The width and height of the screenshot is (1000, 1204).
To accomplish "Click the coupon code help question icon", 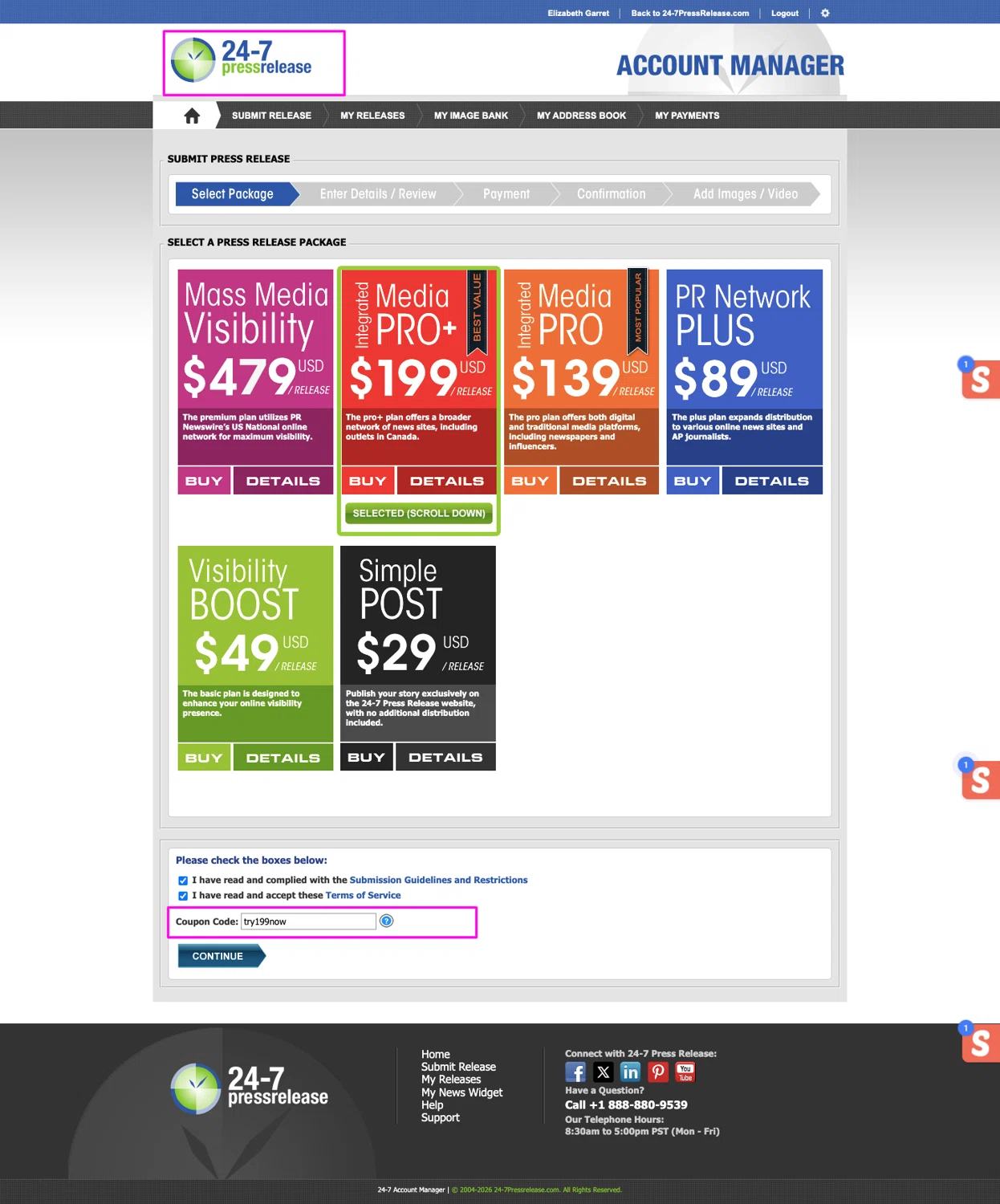I will (x=386, y=921).
